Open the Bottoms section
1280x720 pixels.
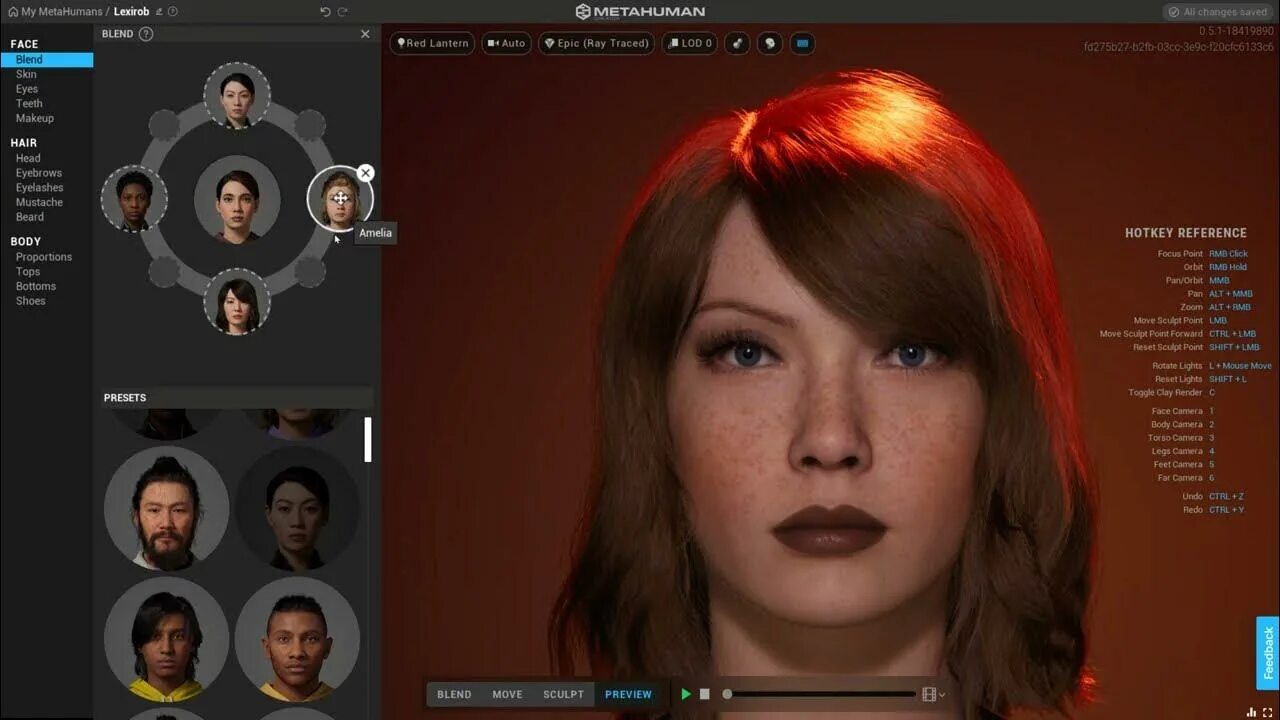tap(36, 286)
